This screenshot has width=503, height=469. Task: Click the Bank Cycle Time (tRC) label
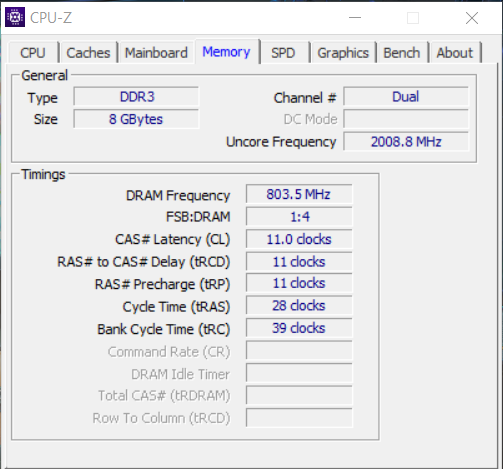pos(164,329)
